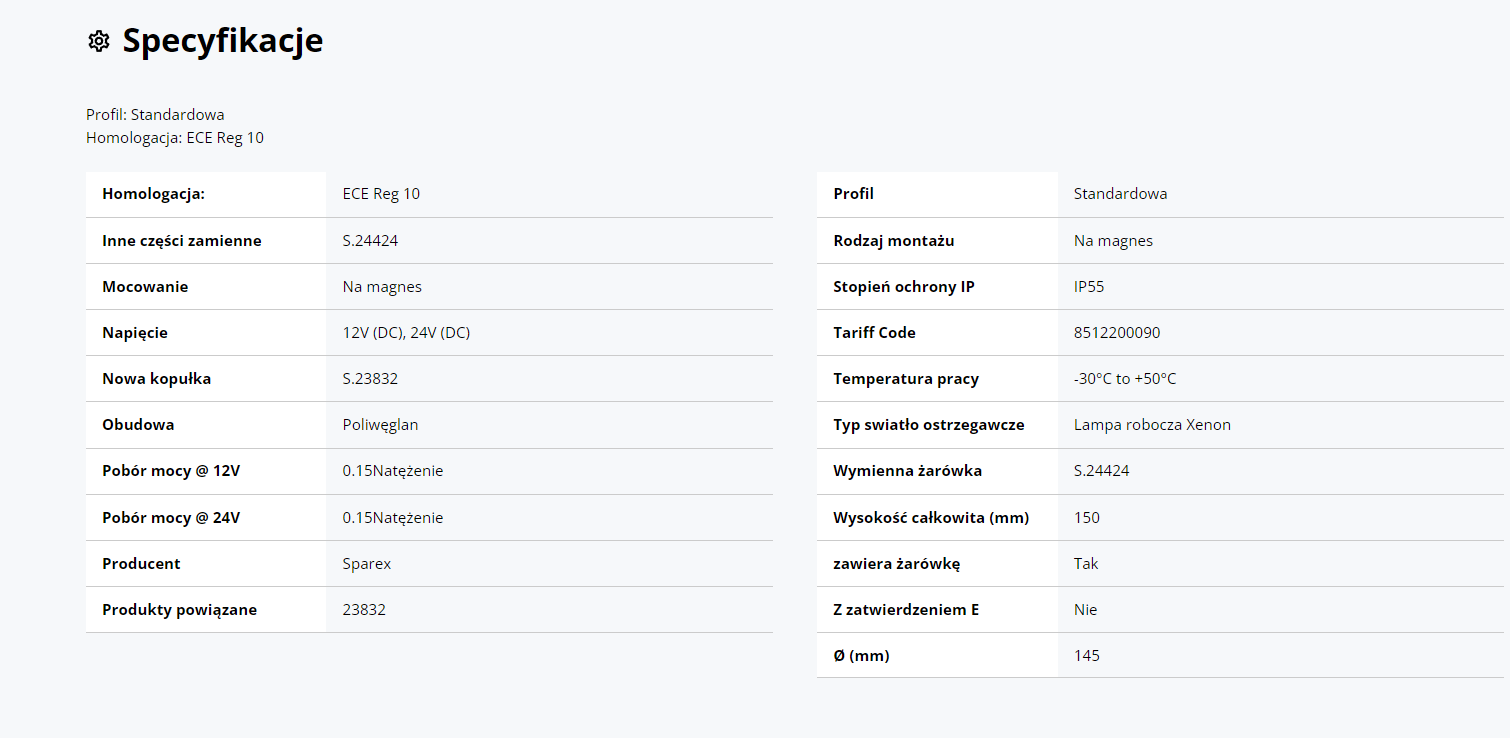1510x738 pixels.
Task: Click the S.24424 value for Wymienna żarówka
Action: pyautogui.click(x=1101, y=470)
